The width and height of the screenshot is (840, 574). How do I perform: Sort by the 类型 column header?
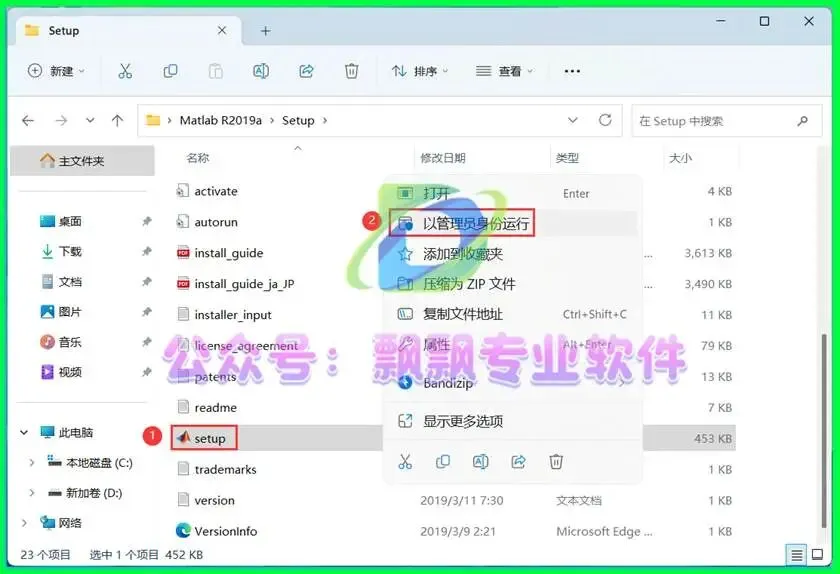coord(567,158)
